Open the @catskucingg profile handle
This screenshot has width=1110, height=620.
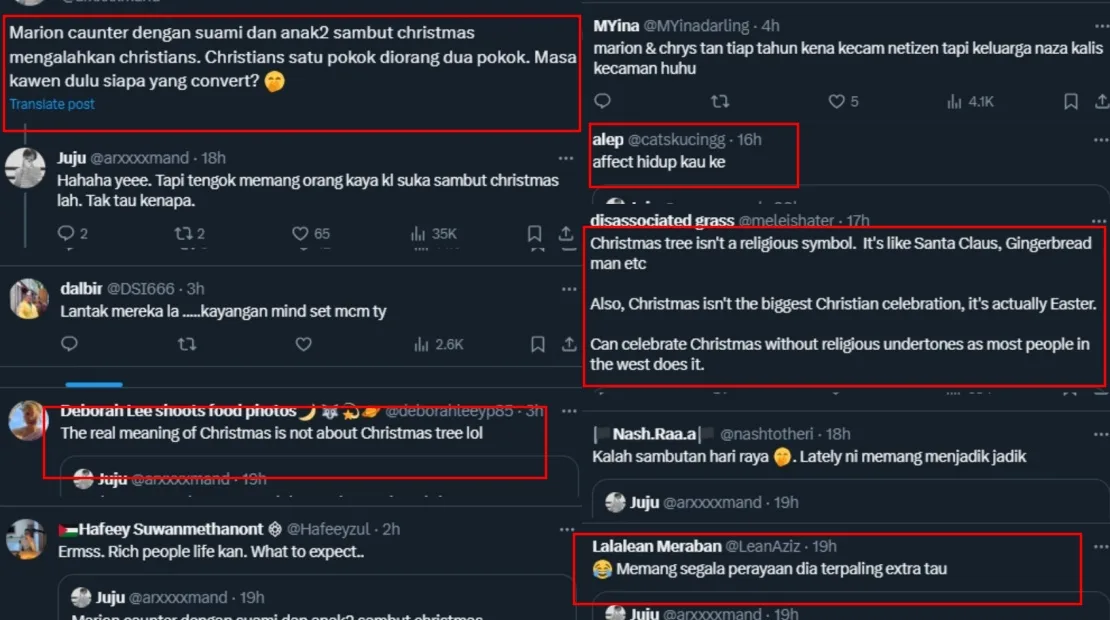679,140
